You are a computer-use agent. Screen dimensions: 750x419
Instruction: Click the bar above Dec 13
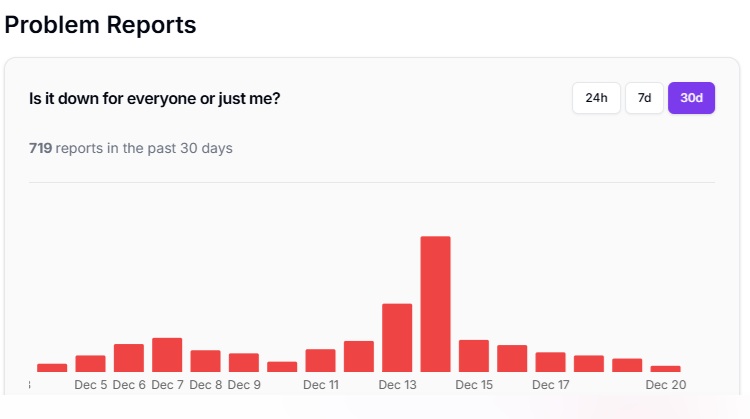pos(397,337)
